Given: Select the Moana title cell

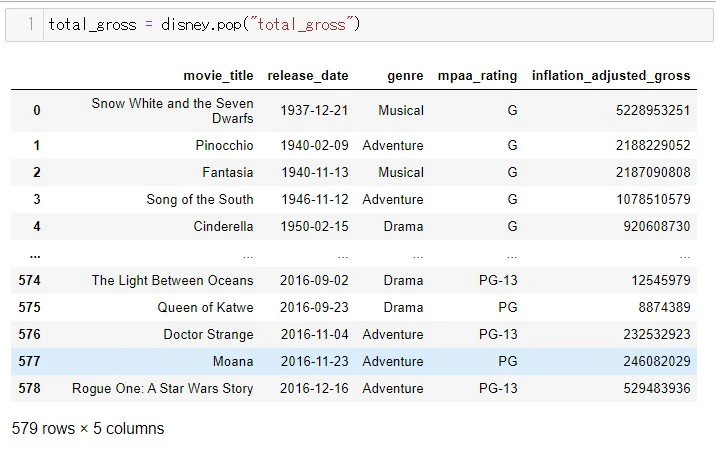Looking at the screenshot, I should [x=233, y=361].
